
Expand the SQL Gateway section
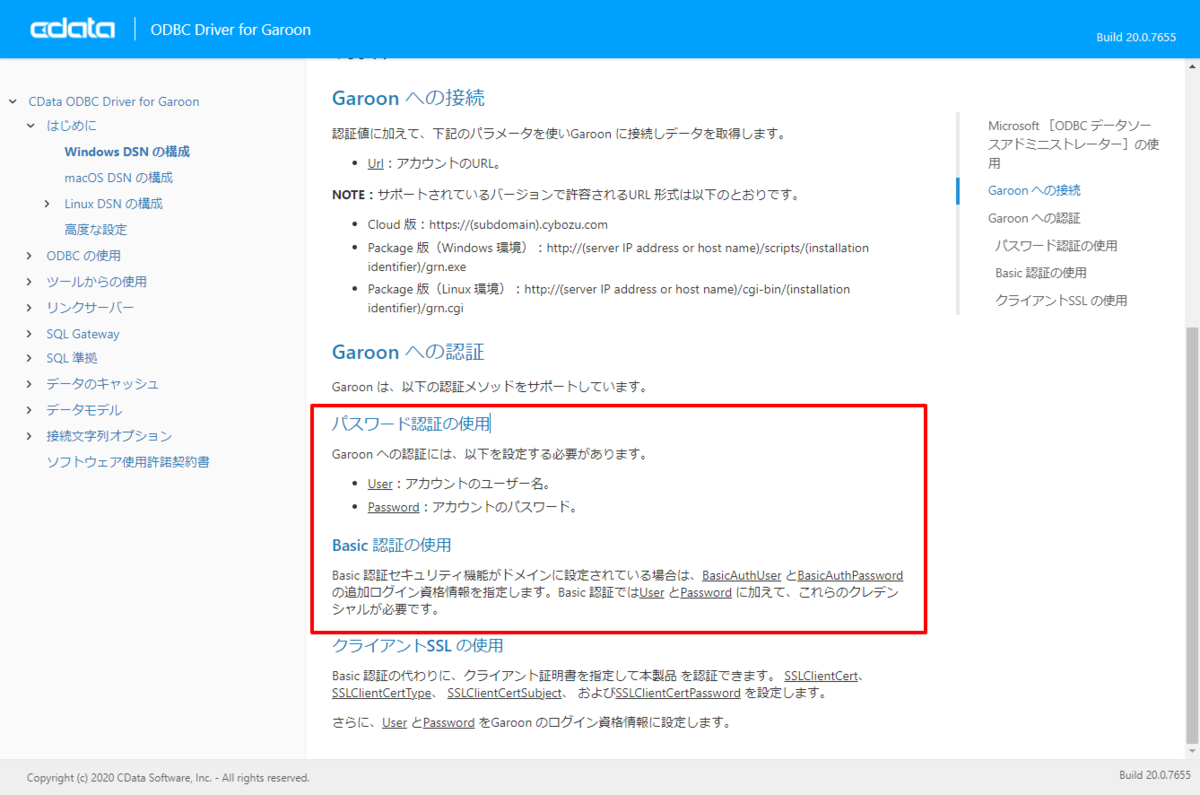point(31,334)
